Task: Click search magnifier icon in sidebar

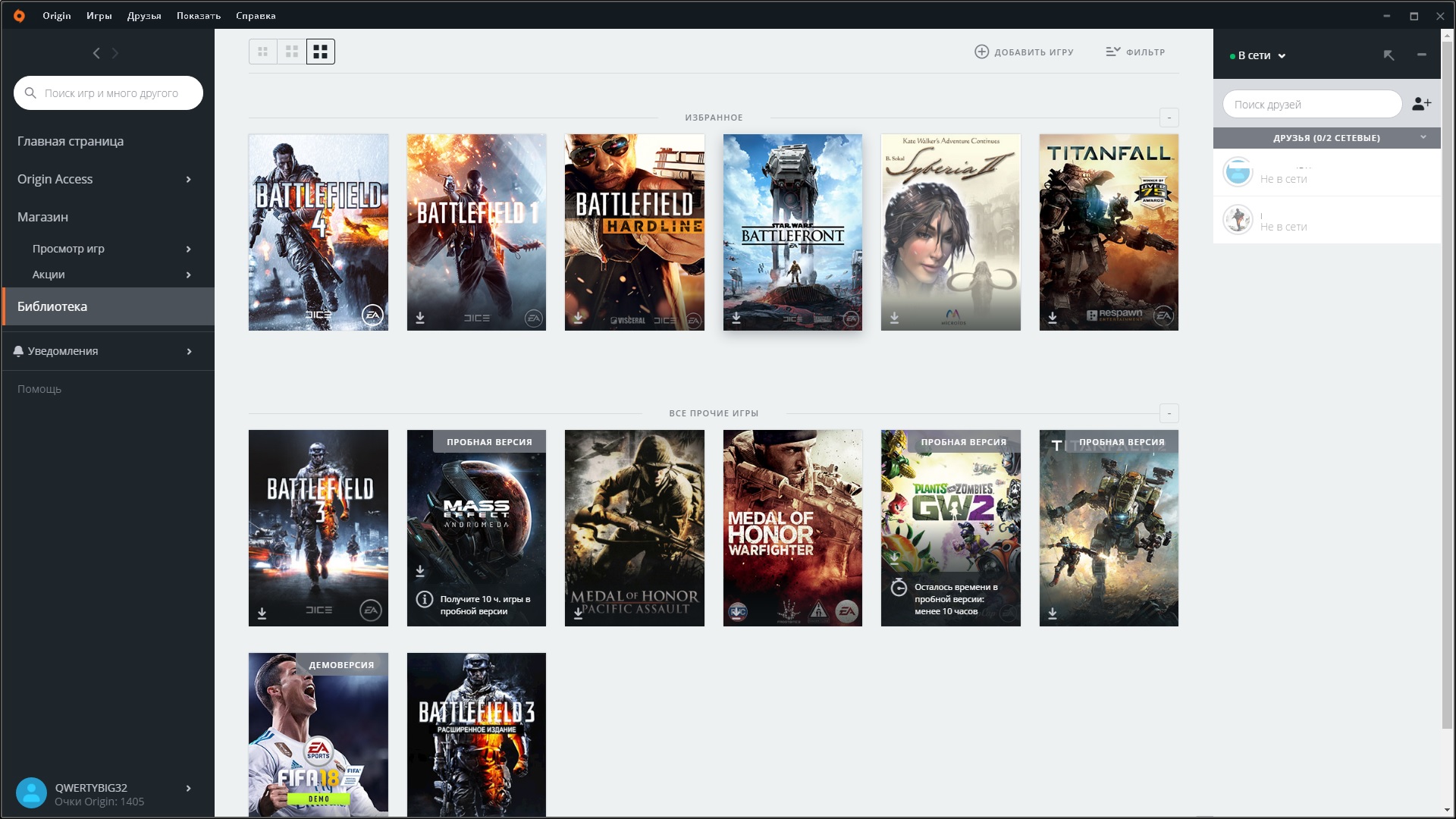Action: point(30,93)
